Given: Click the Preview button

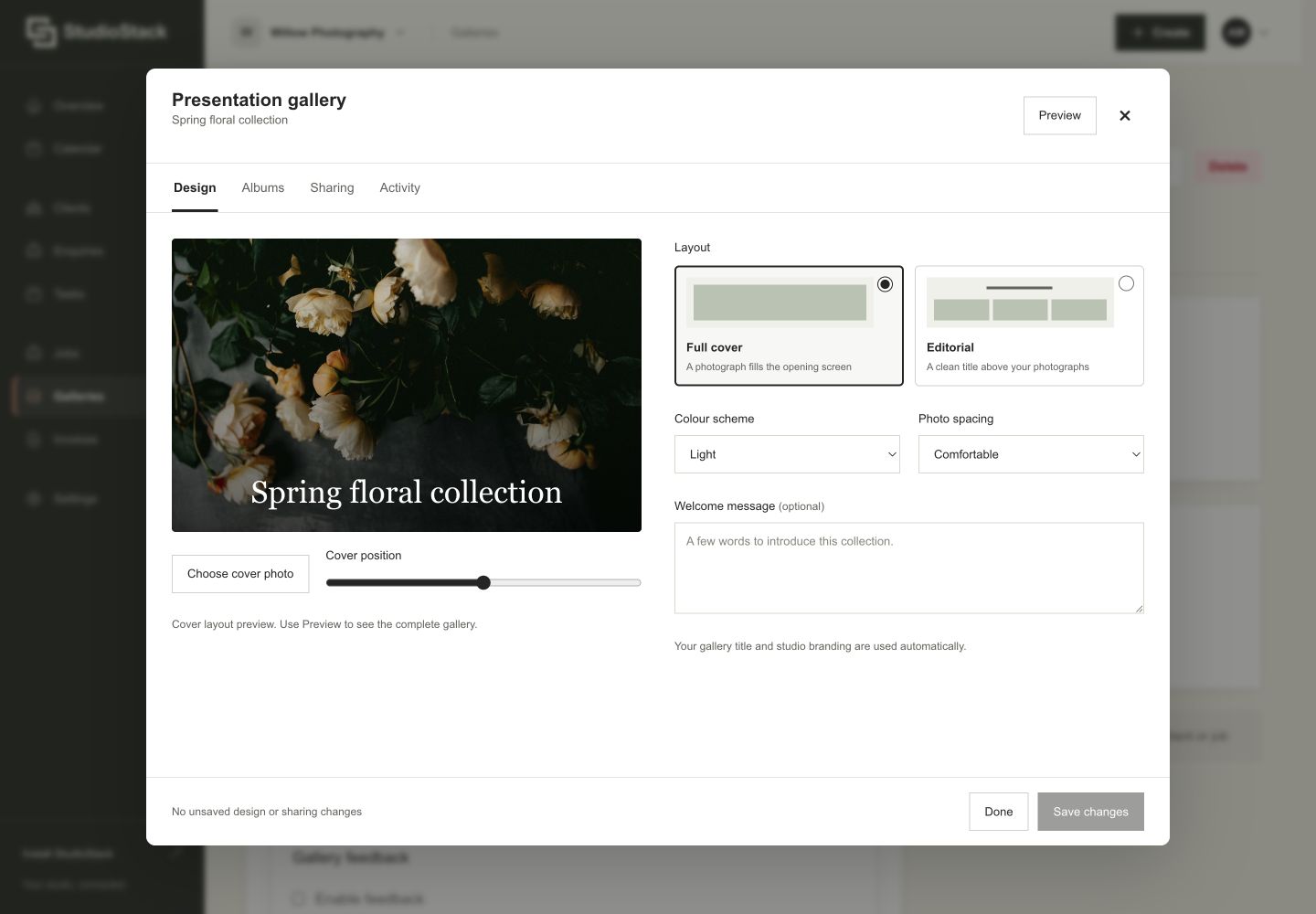Looking at the screenshot, I should click(x=1060, y=115).
